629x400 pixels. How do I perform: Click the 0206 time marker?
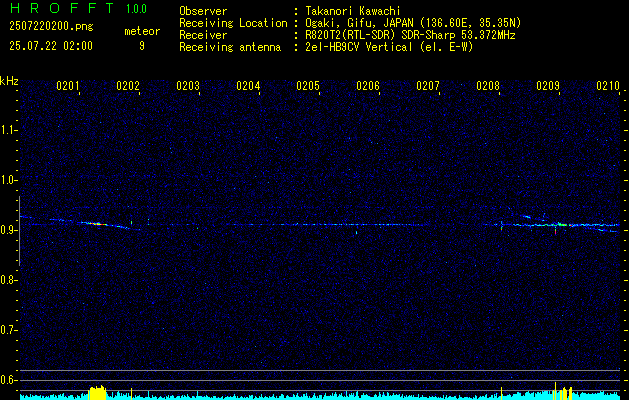pyautogui.click(x=368, y=86)
